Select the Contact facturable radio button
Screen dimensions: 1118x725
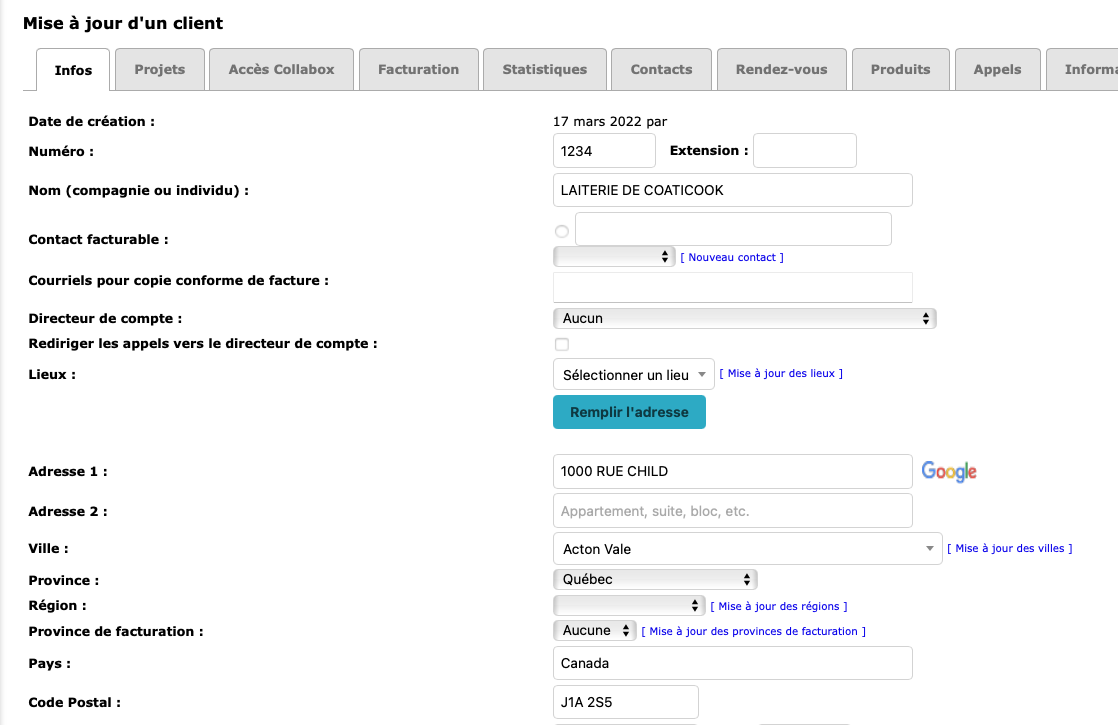click(561, 232)
